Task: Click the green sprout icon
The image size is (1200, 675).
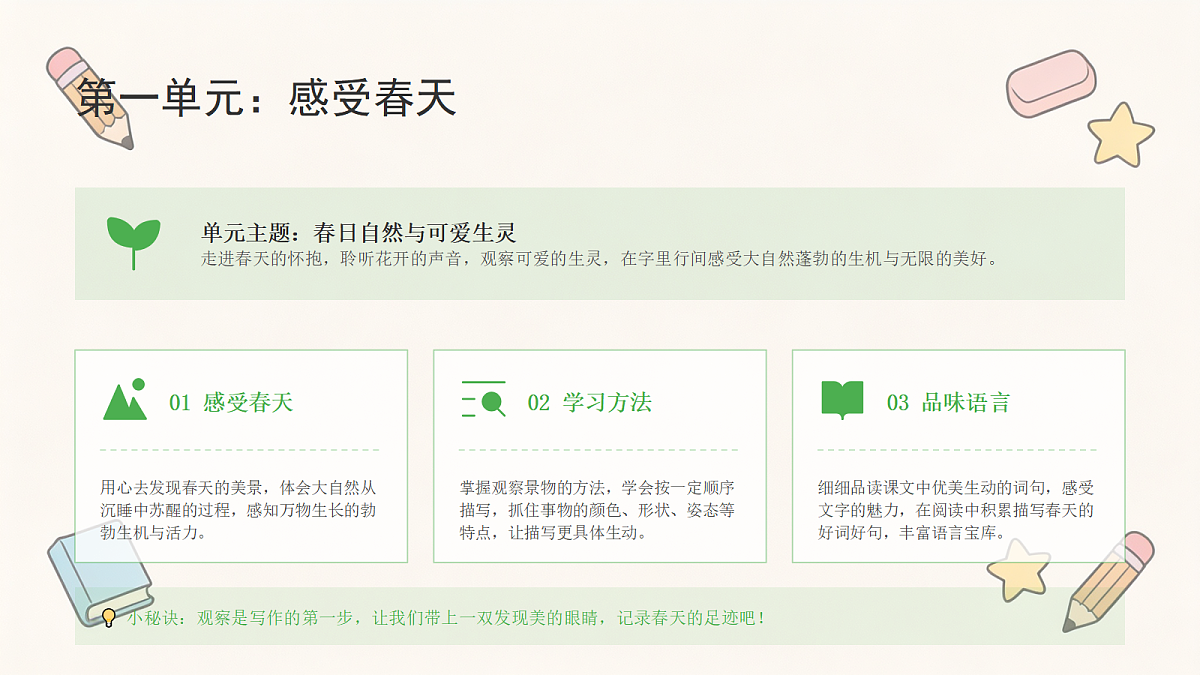Action: tap(133, 243)
